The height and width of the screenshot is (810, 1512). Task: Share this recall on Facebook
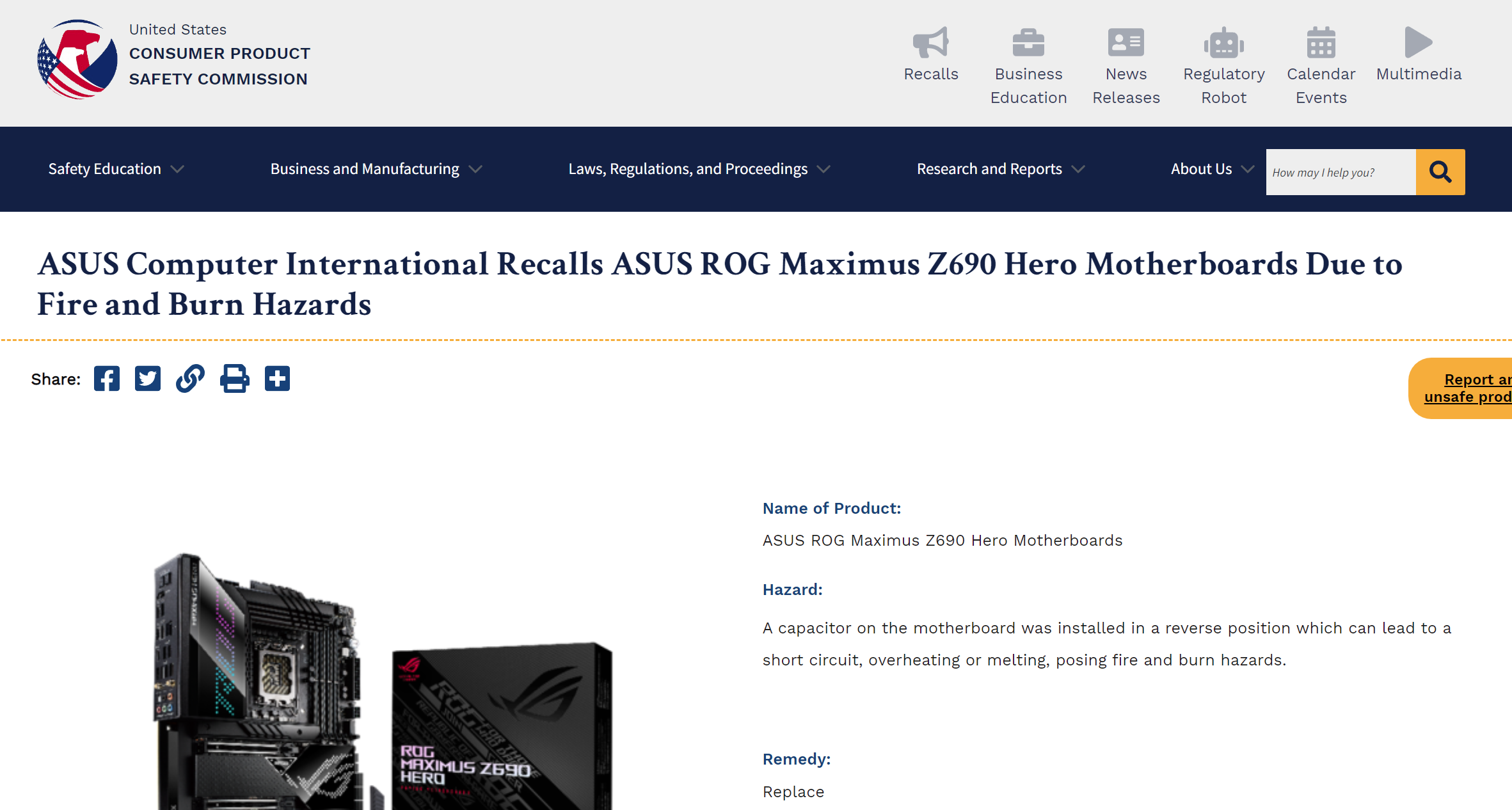(107, 379)
